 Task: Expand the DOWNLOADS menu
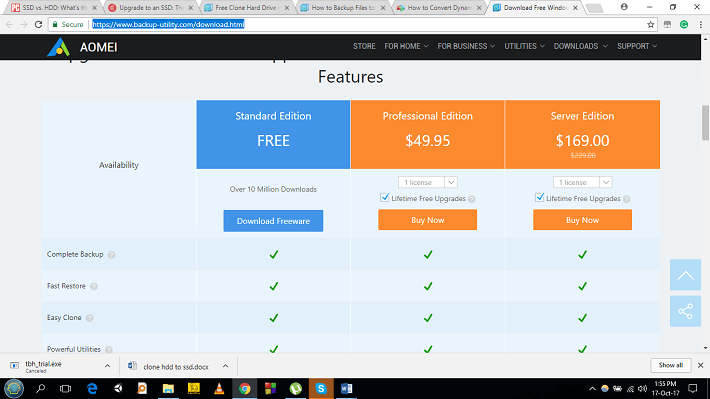pos(580,46)
